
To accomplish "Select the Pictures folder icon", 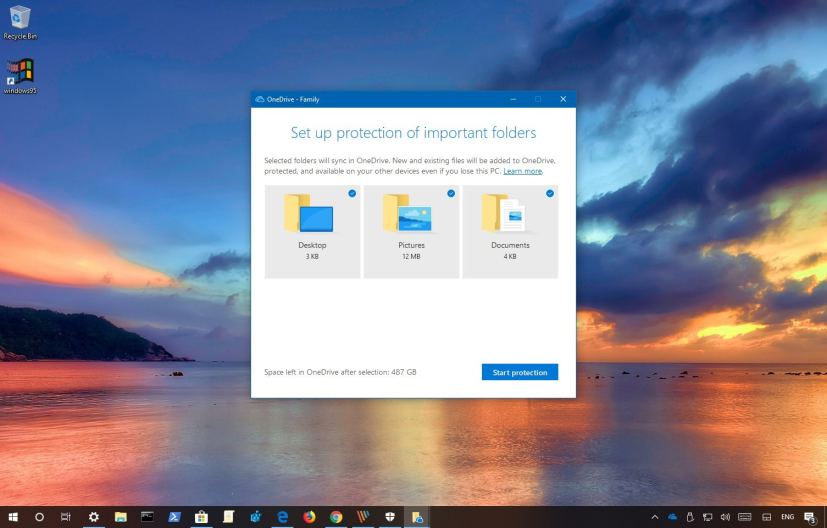I will click(408, 213).
